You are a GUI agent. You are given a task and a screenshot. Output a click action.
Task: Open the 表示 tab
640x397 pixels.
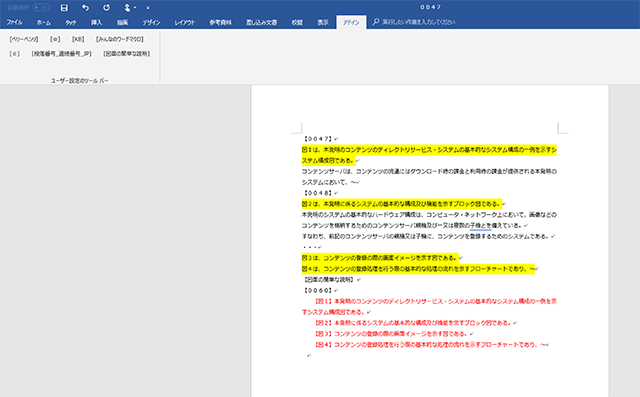(x=323, y=22)
